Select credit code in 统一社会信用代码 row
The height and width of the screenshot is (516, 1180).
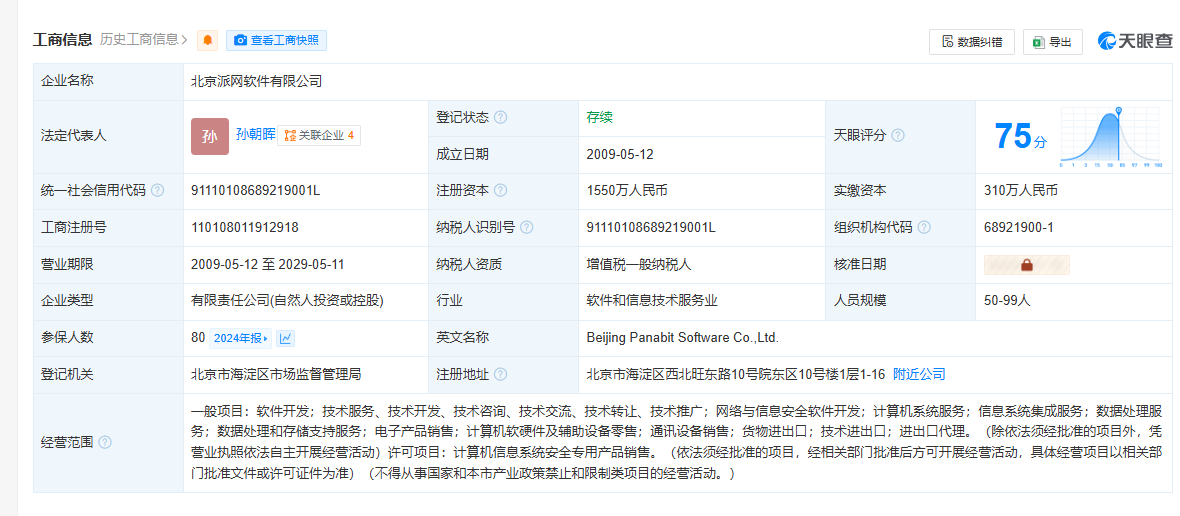[x=256, y=191]
